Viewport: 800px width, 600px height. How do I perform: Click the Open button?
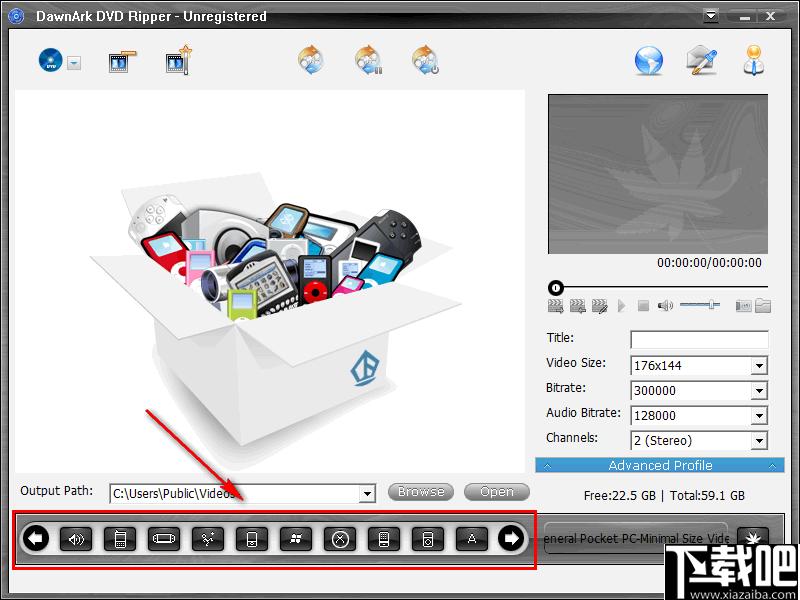click(x=497, y=492)
